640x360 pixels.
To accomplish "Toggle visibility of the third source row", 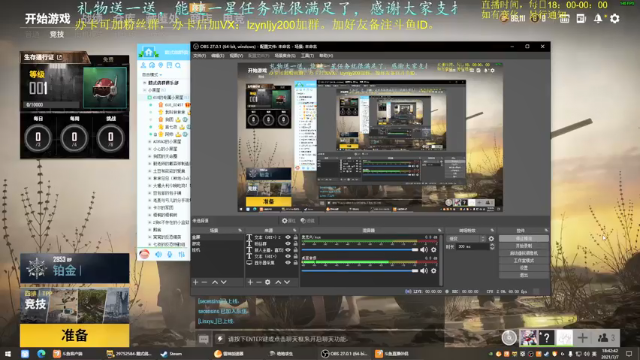I will (x=288, y=250).
